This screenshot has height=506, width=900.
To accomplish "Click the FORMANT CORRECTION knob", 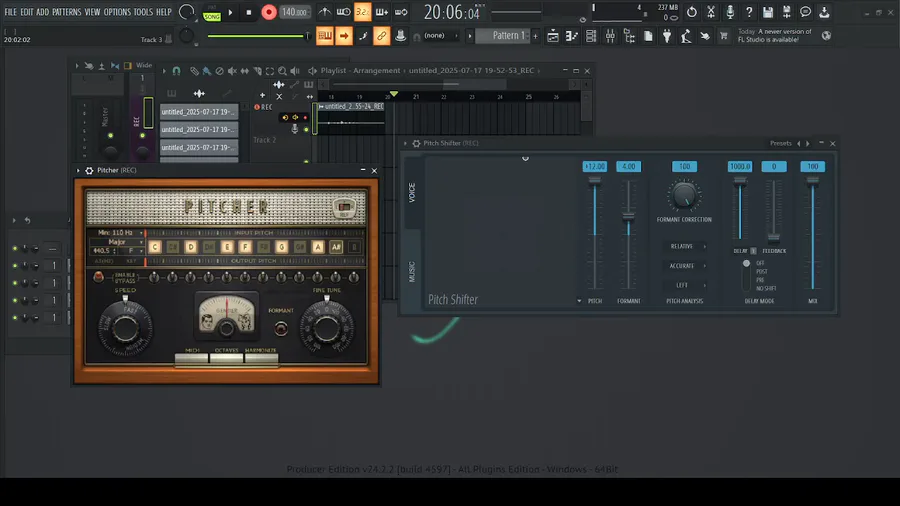I will tap(684, 196).
